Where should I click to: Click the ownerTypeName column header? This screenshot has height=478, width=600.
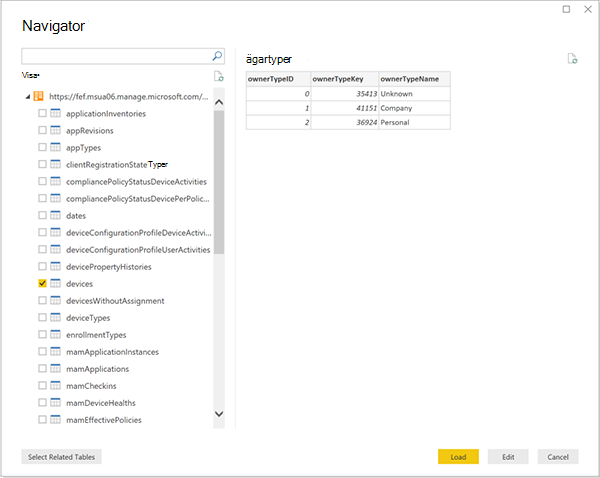[414, 79]
